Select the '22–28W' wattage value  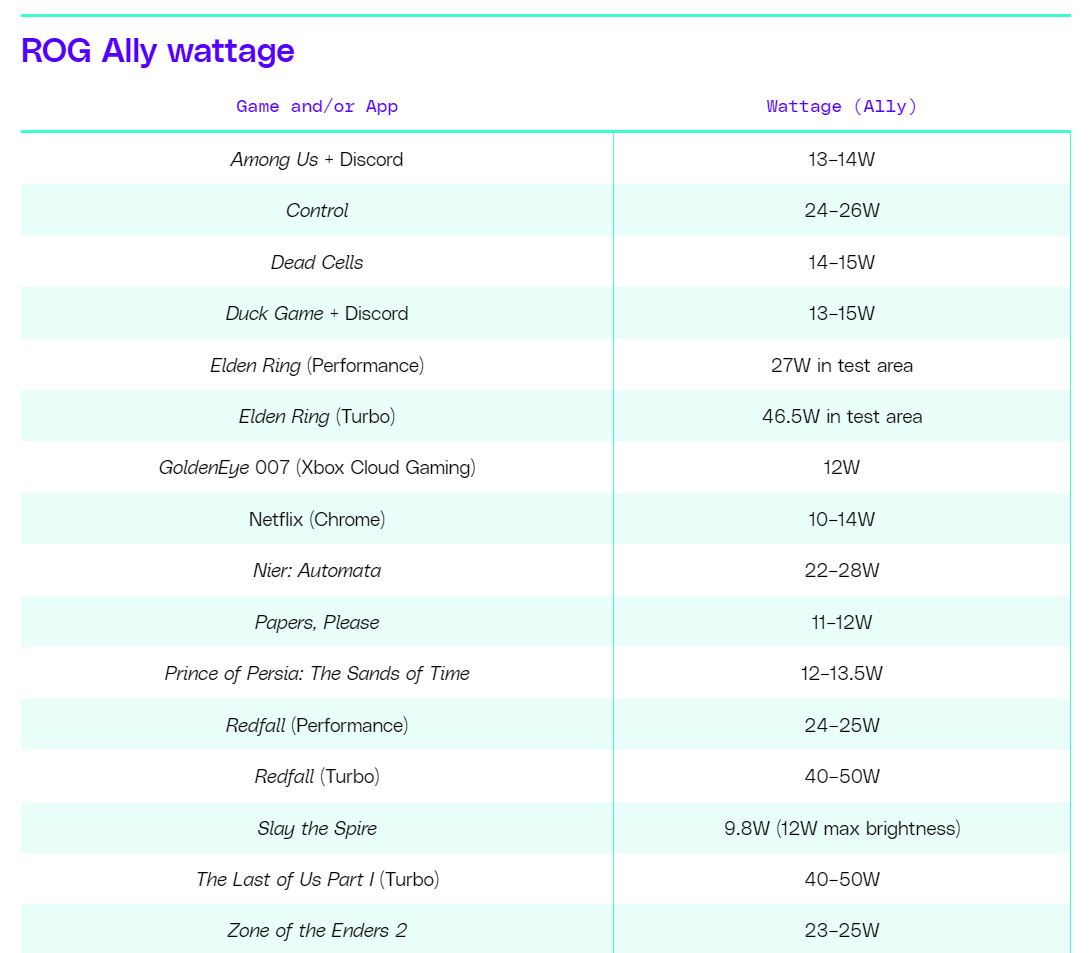click(x=842, y=571)
